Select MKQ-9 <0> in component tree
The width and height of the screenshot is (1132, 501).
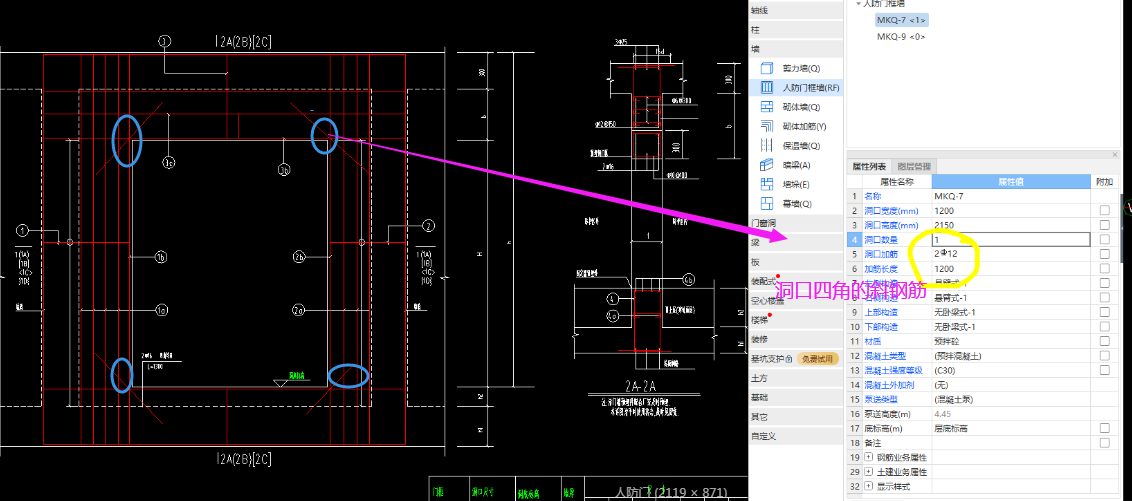[x=901, y=37]
